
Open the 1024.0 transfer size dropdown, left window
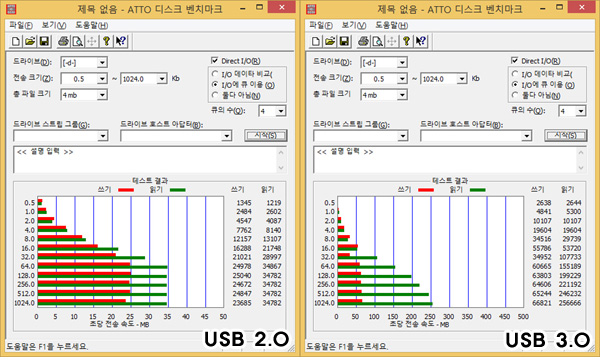tap(162, 79)
